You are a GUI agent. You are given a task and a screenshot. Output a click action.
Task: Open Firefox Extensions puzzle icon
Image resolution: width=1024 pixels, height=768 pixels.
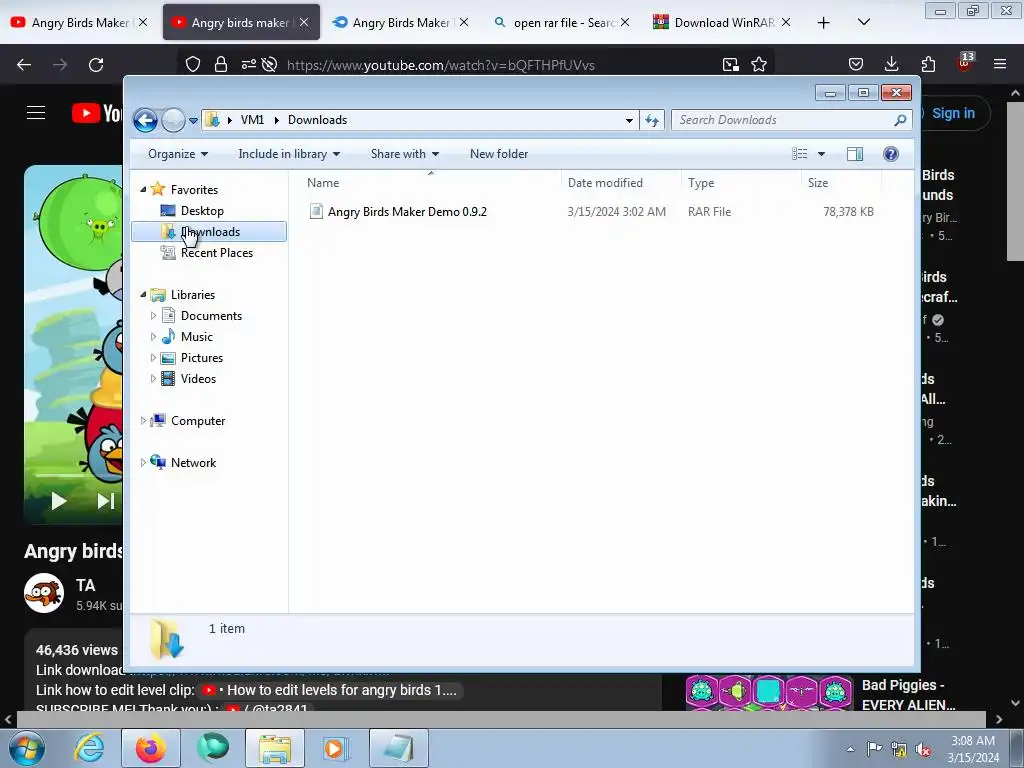pos(928,64)
